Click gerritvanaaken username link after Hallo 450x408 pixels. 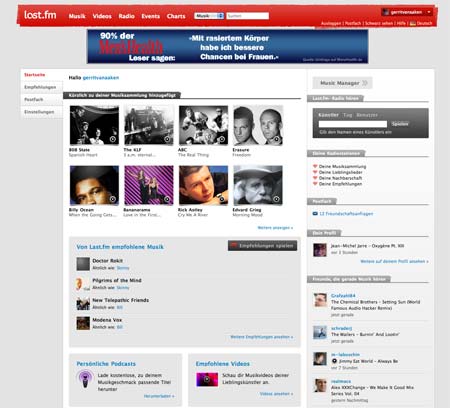point(101,78)
